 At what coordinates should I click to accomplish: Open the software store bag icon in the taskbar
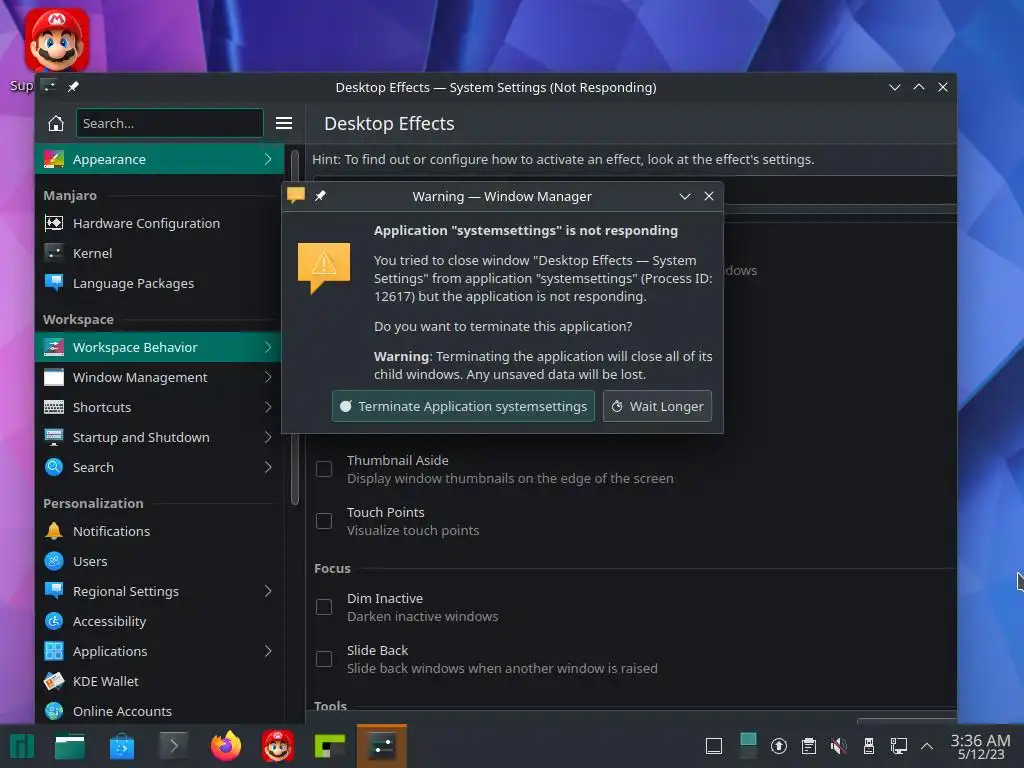coord(122,746)
